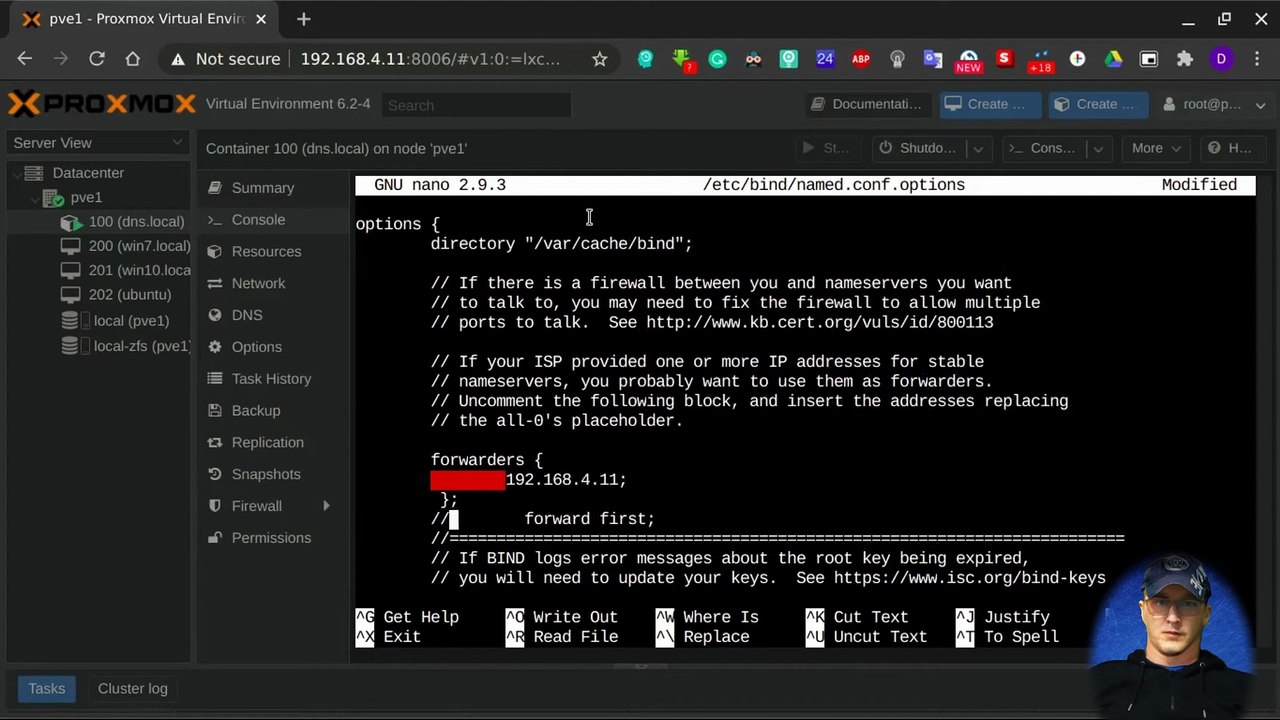Click the Start container button

(826, 148)
